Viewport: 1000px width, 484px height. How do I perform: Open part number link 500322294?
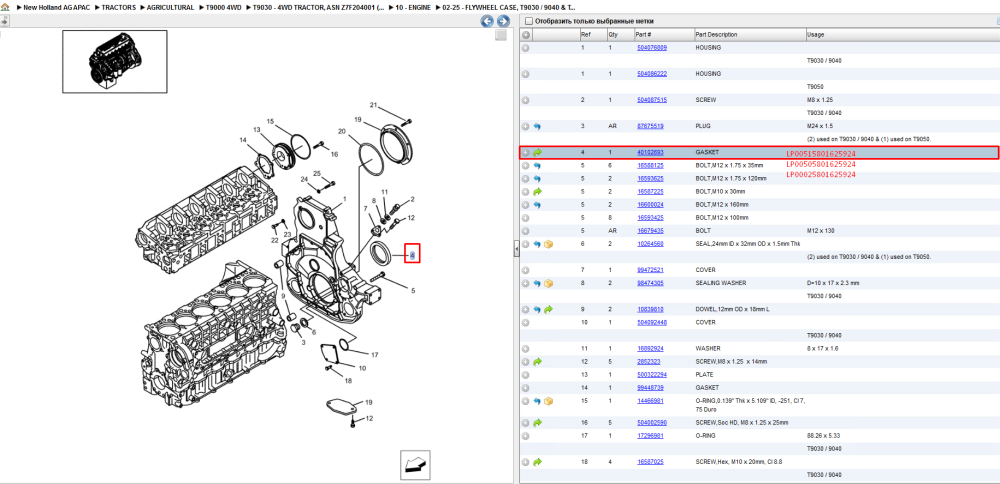(x=652, y=374)
